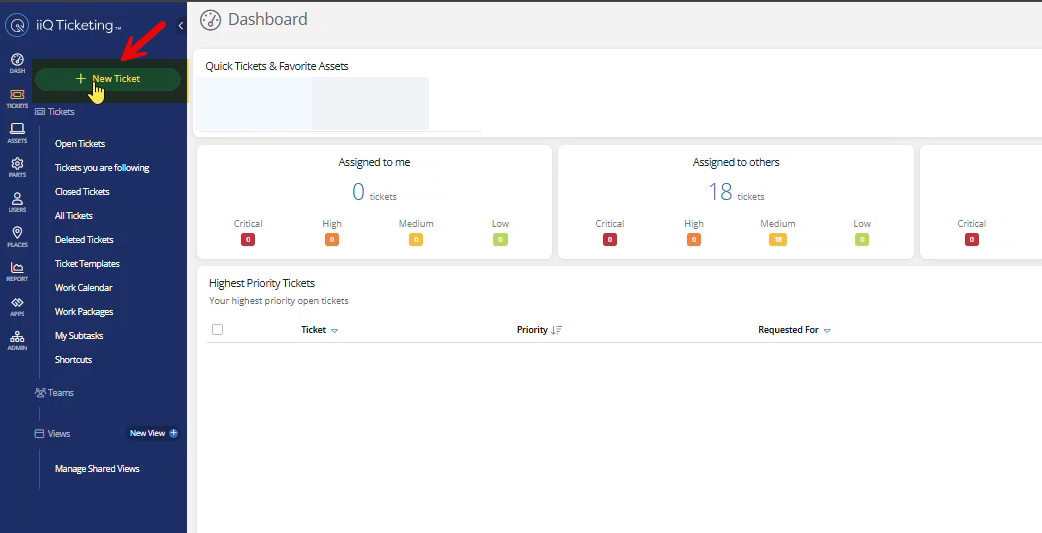
Task: Open the Users sidebar icon
Action: pyautogui.click(x=17, y=201)
